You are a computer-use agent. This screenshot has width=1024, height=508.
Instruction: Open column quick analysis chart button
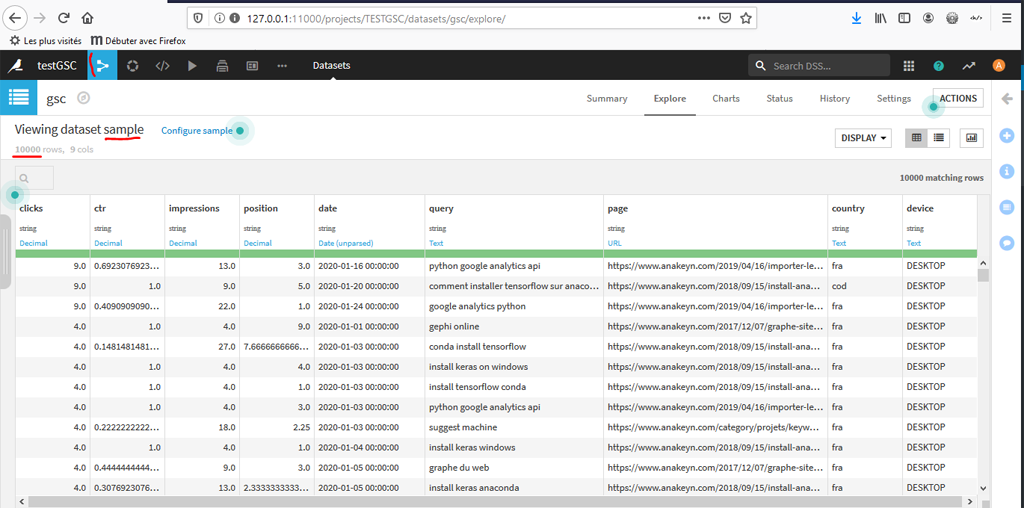tap(971, 138)
